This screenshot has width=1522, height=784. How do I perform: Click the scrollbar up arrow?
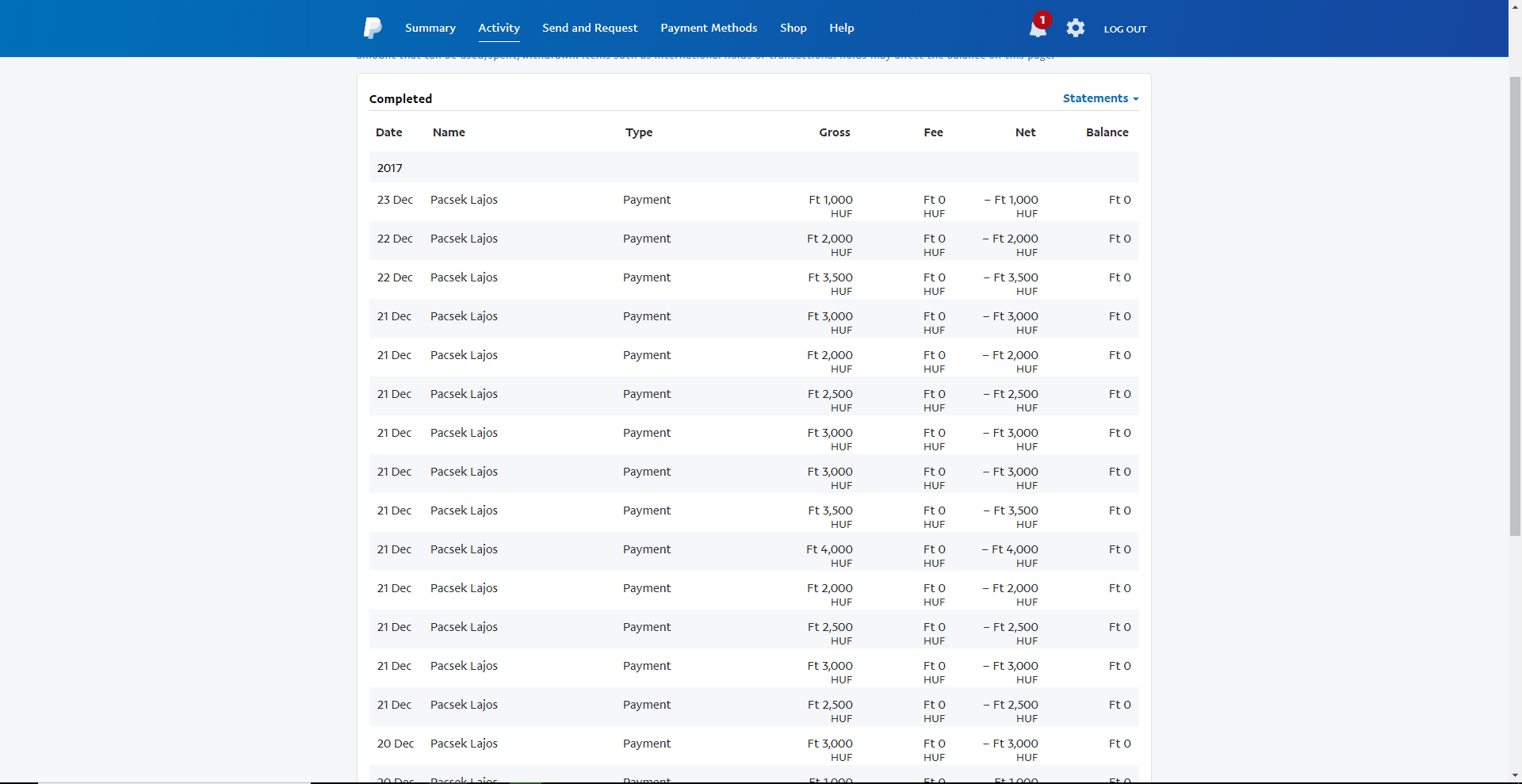(x=1515, y=7)
